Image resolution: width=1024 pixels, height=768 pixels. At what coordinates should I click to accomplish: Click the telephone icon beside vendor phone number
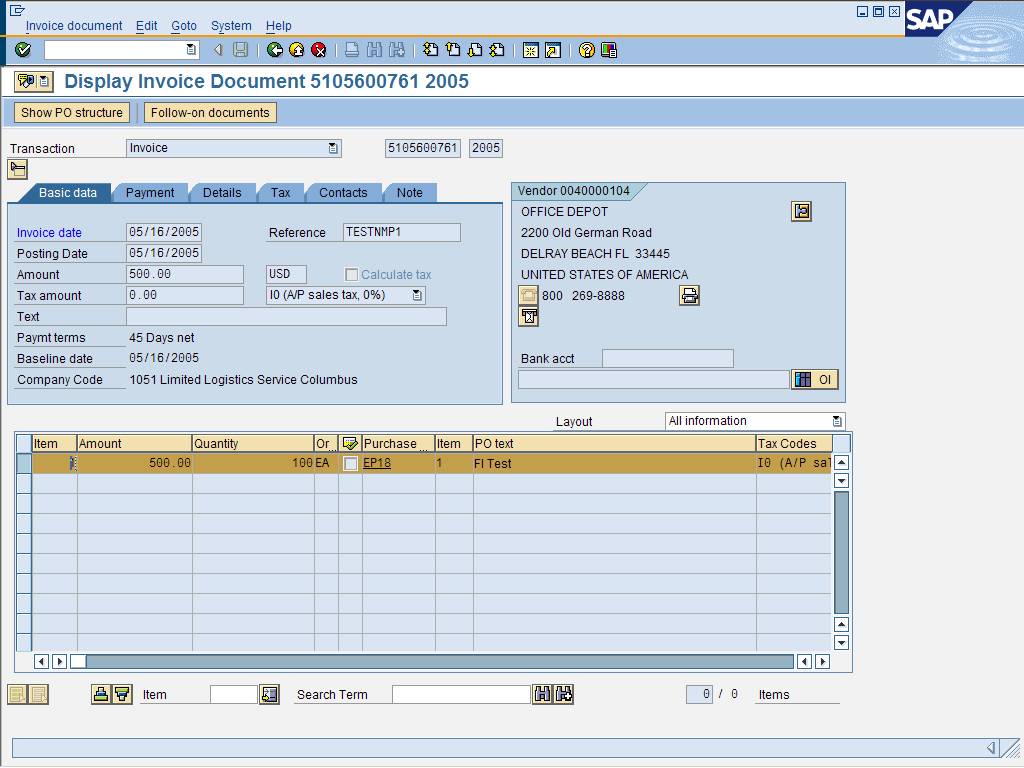528,295
